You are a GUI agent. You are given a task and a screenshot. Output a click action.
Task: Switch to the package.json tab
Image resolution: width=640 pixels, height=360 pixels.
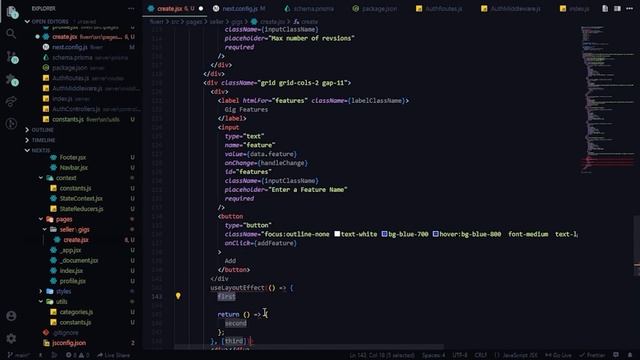click(375, 9)
